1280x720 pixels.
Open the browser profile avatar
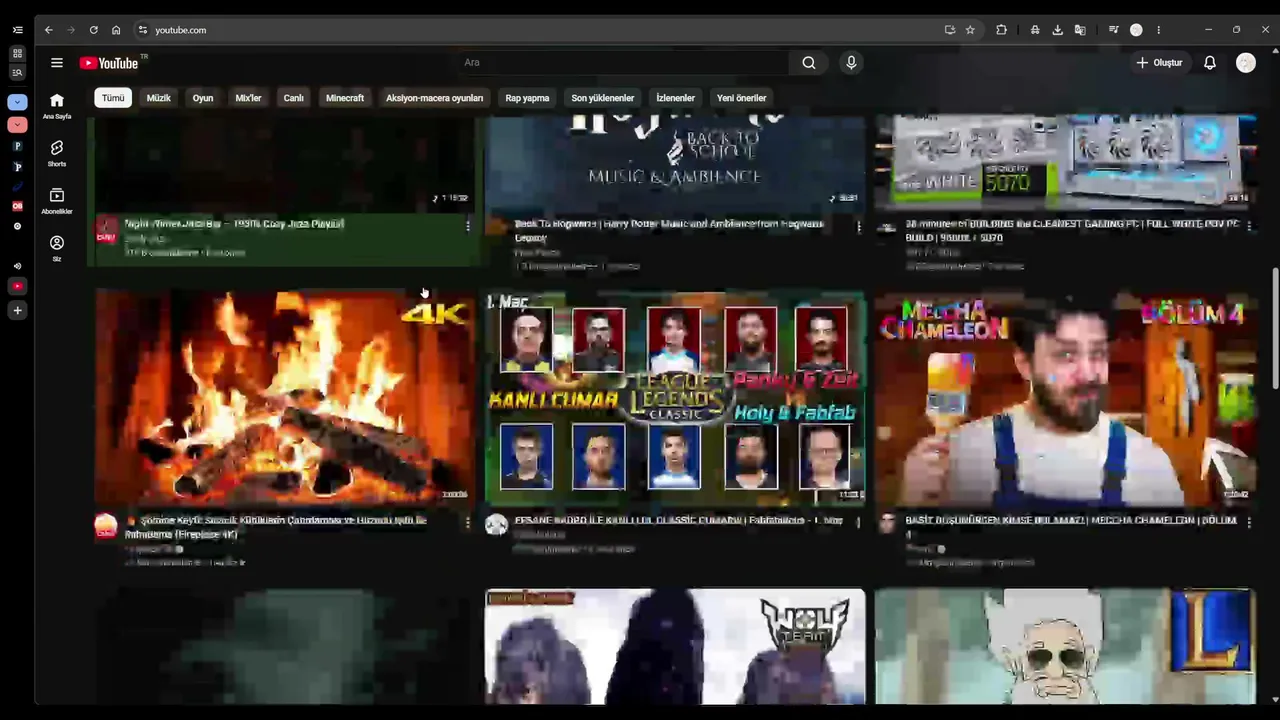1136,30
